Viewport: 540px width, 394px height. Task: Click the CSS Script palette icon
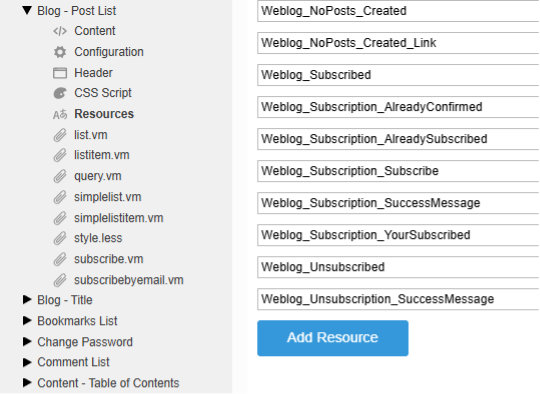[x=60, y=93]
